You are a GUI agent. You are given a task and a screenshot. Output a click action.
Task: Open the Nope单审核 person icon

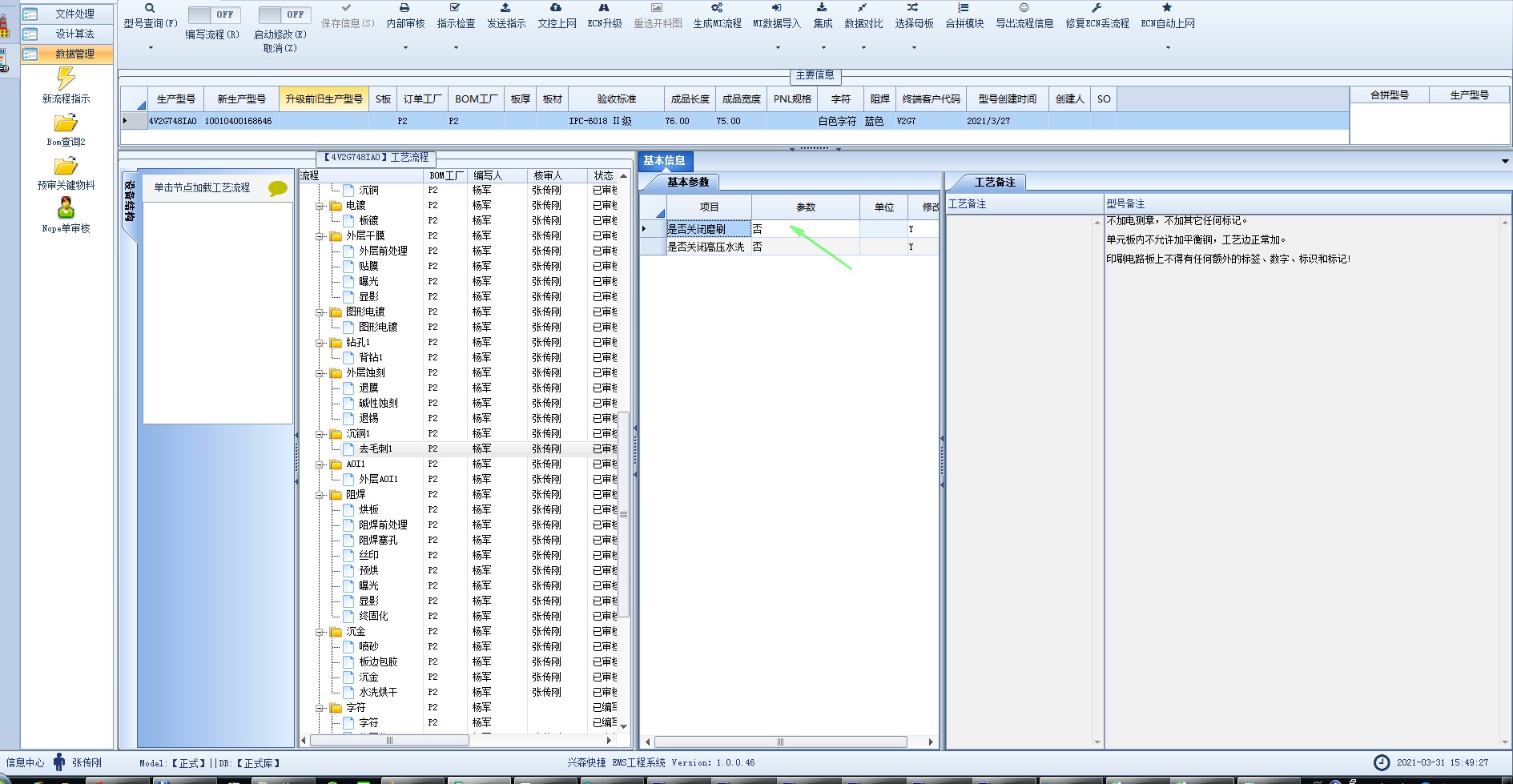[x=66, y=209]
